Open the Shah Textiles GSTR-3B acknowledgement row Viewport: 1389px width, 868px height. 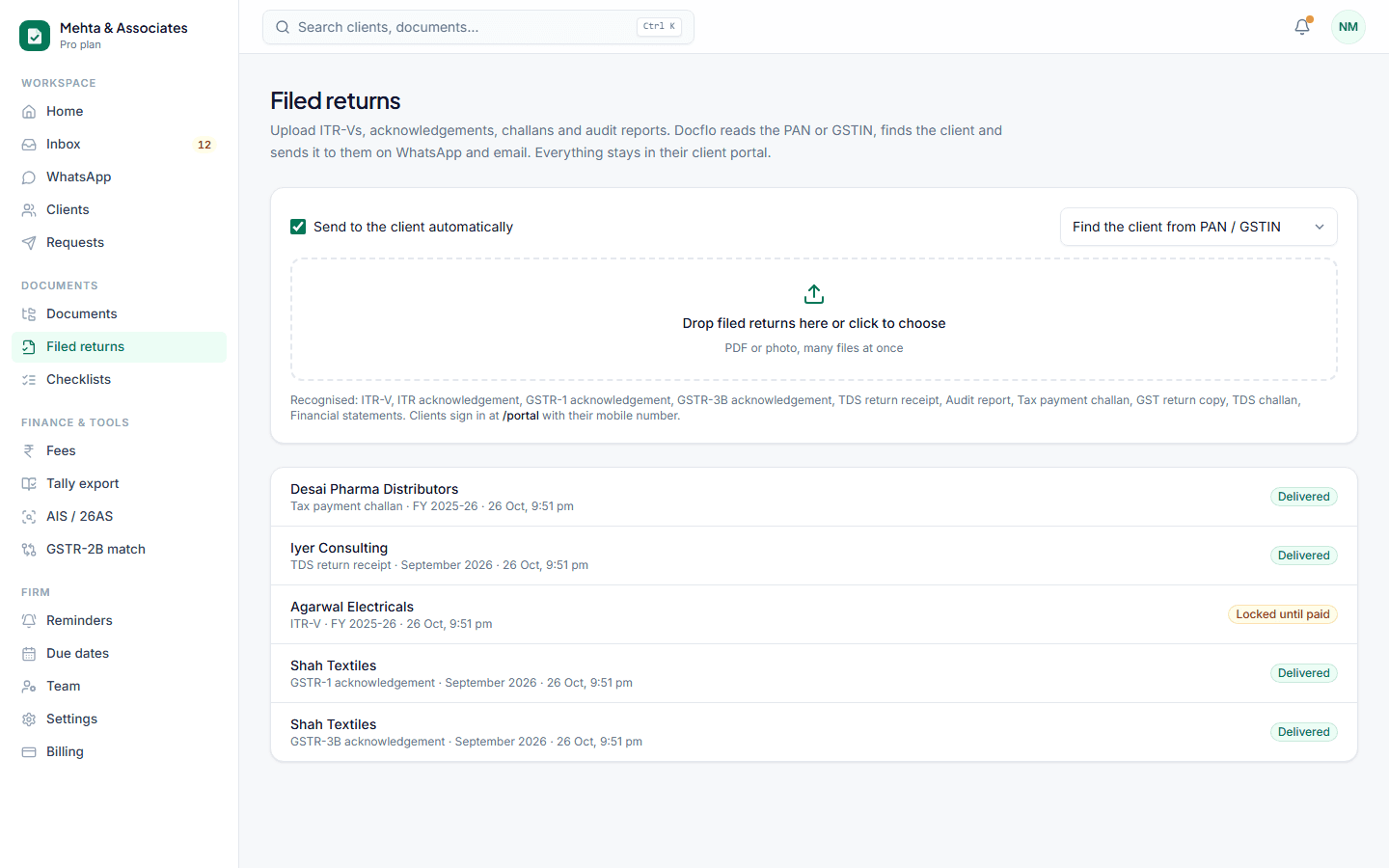point(814,732)
